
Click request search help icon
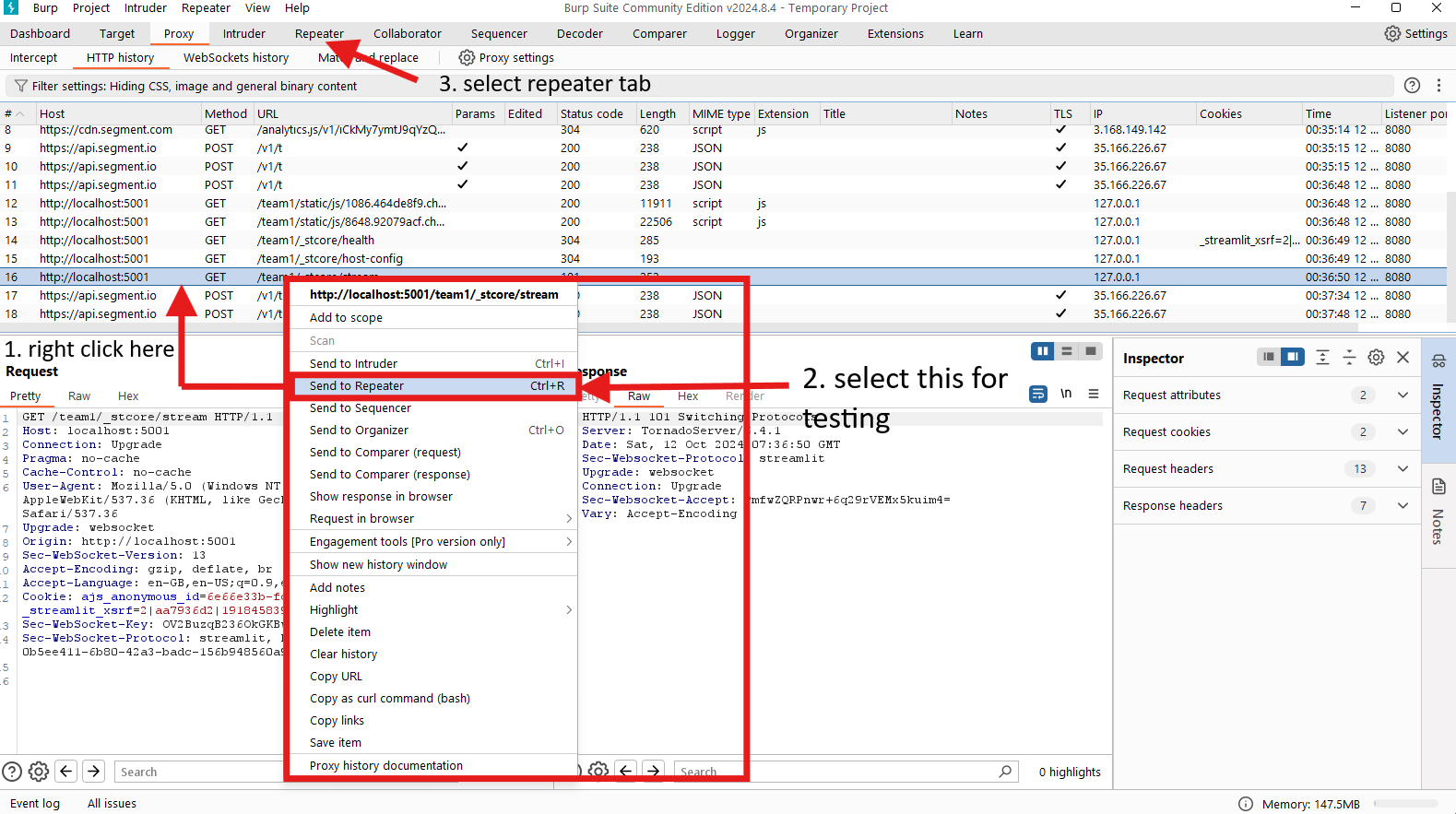(12, 772)
